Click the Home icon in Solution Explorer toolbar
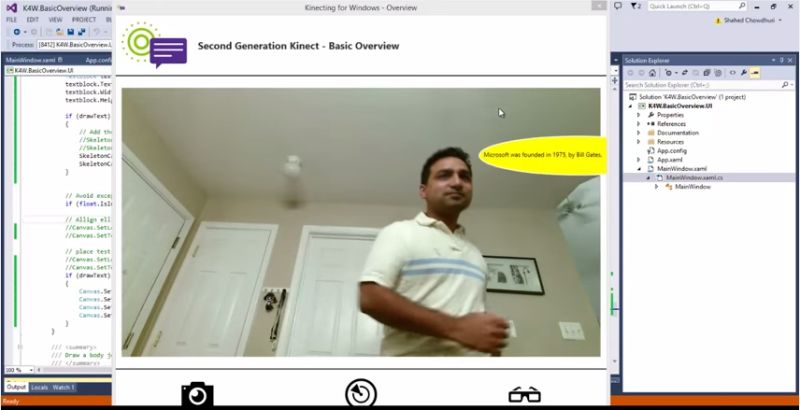This screenshot has height=410, width=800. coord(652,73)
